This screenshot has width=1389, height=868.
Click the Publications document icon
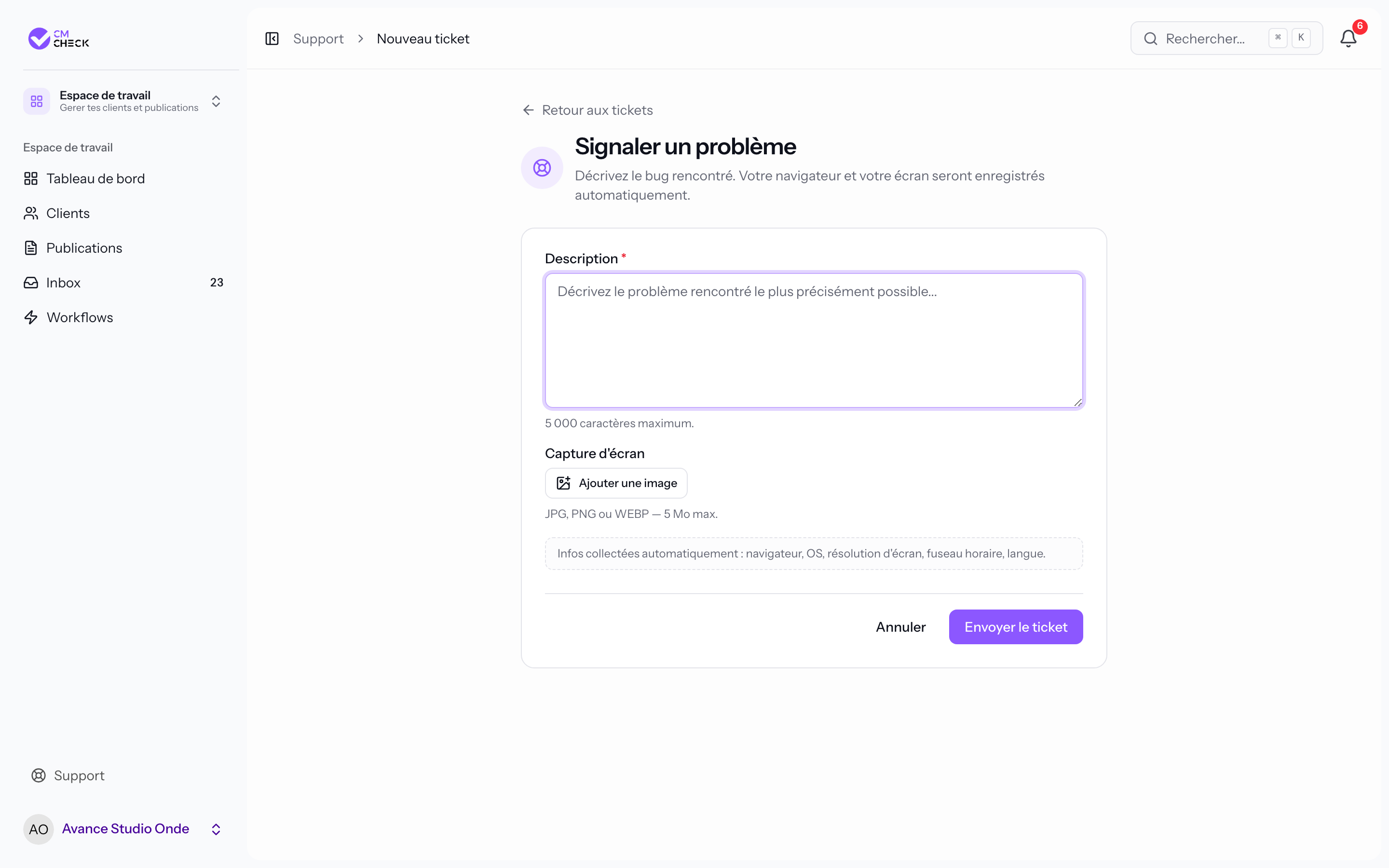tap(31, 248)
